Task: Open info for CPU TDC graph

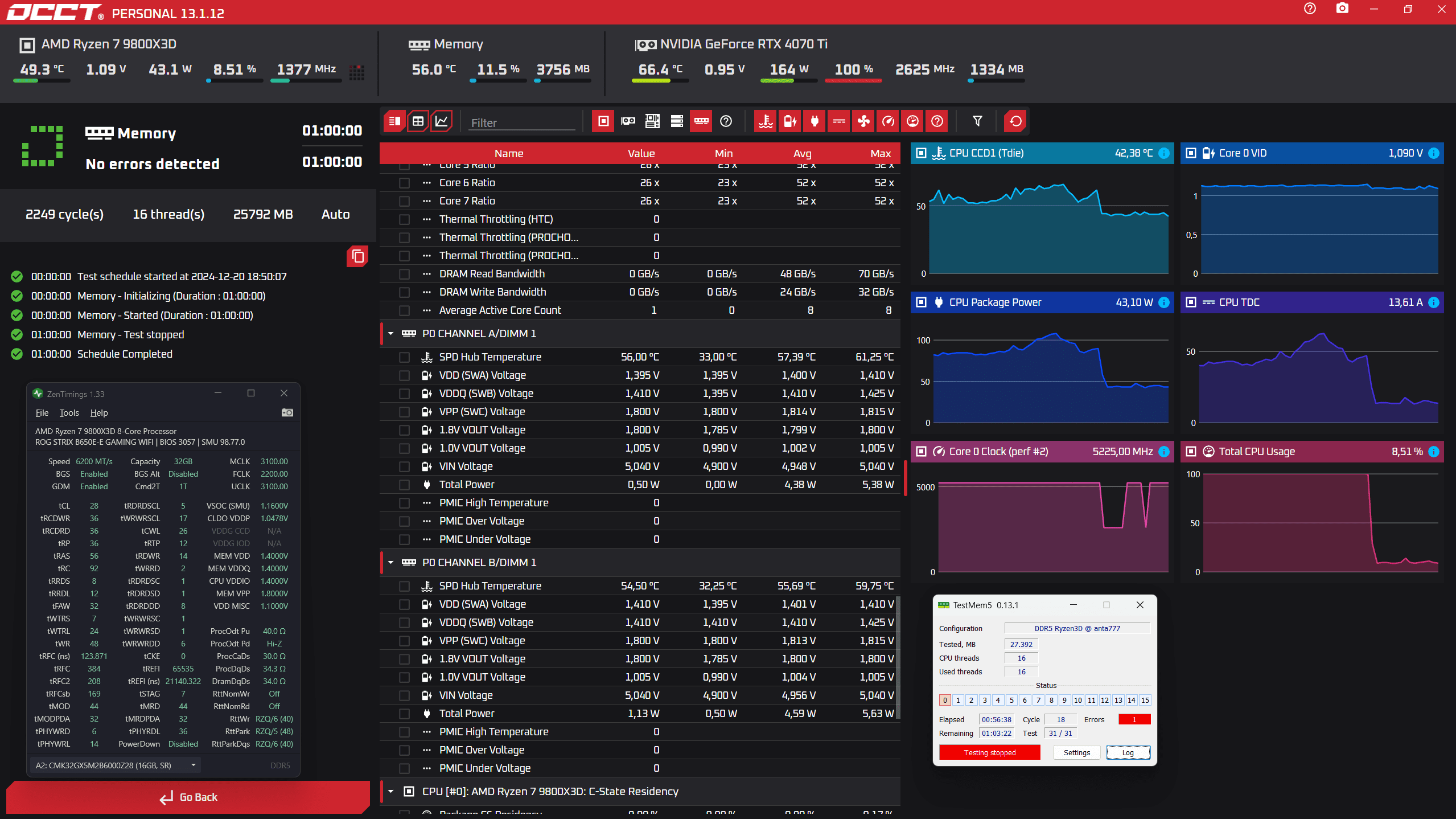Action: [1434, 302]
